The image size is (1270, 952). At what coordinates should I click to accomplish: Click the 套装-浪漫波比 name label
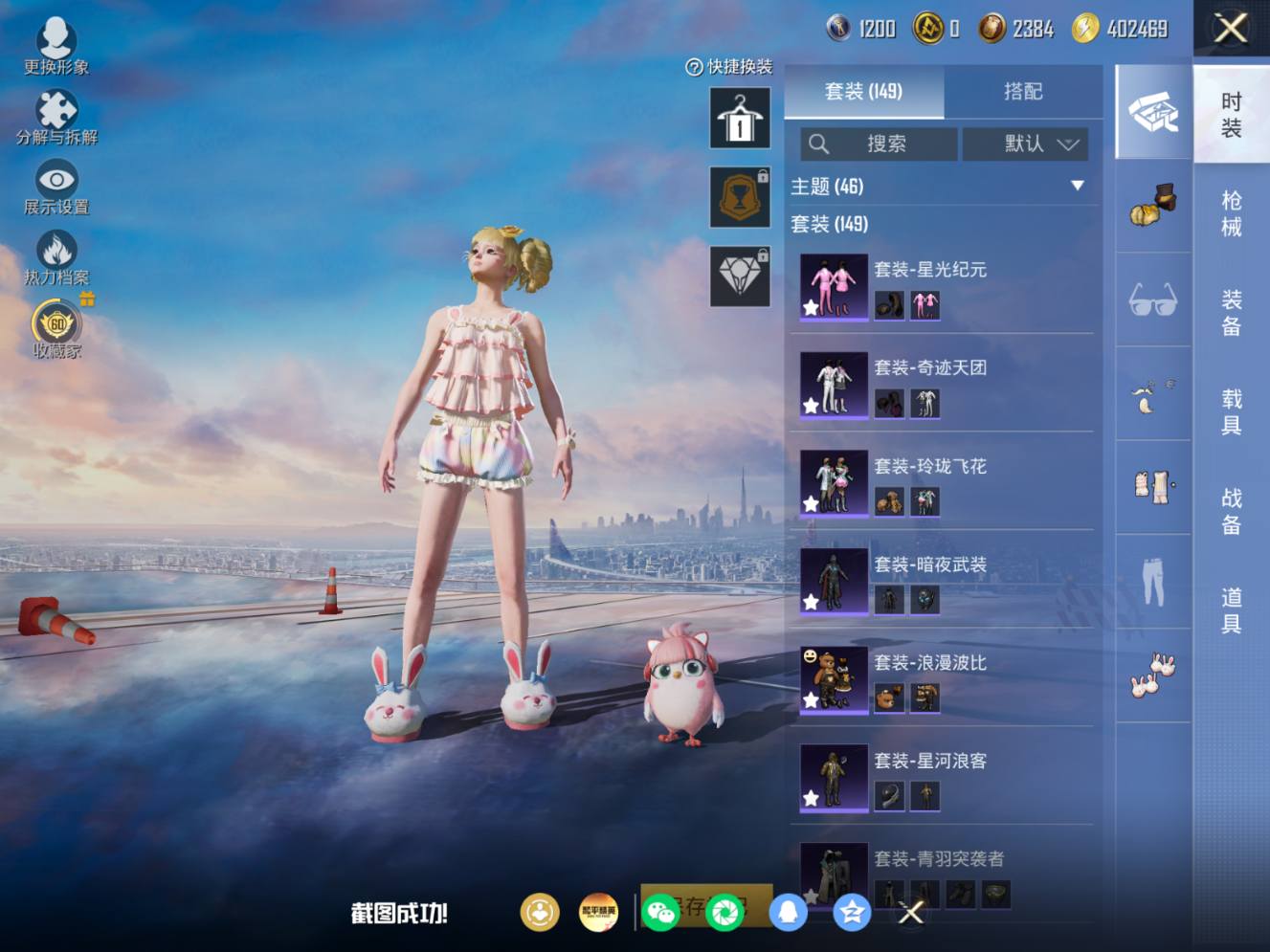930,662
